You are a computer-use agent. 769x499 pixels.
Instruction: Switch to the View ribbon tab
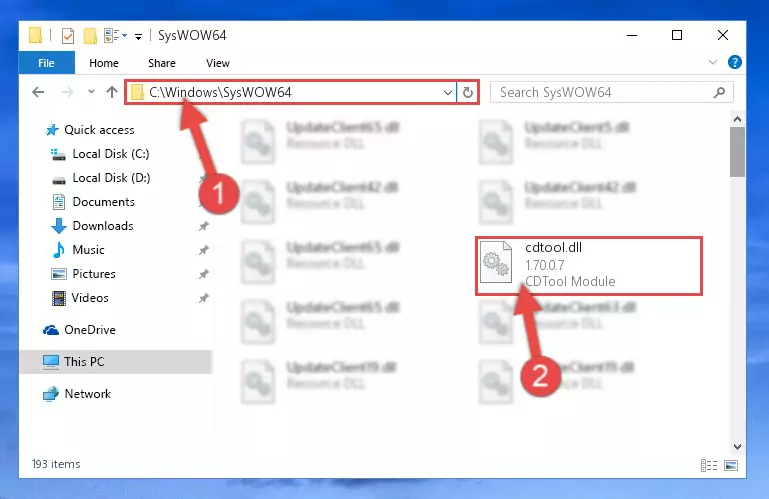(x=218, y=63)
